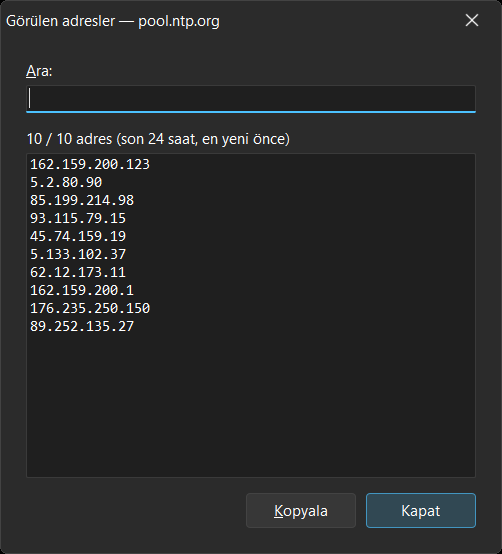Dismiss the dialog using Kapat
The height and width of the screenshot is (554, 502).
point(421,511)
